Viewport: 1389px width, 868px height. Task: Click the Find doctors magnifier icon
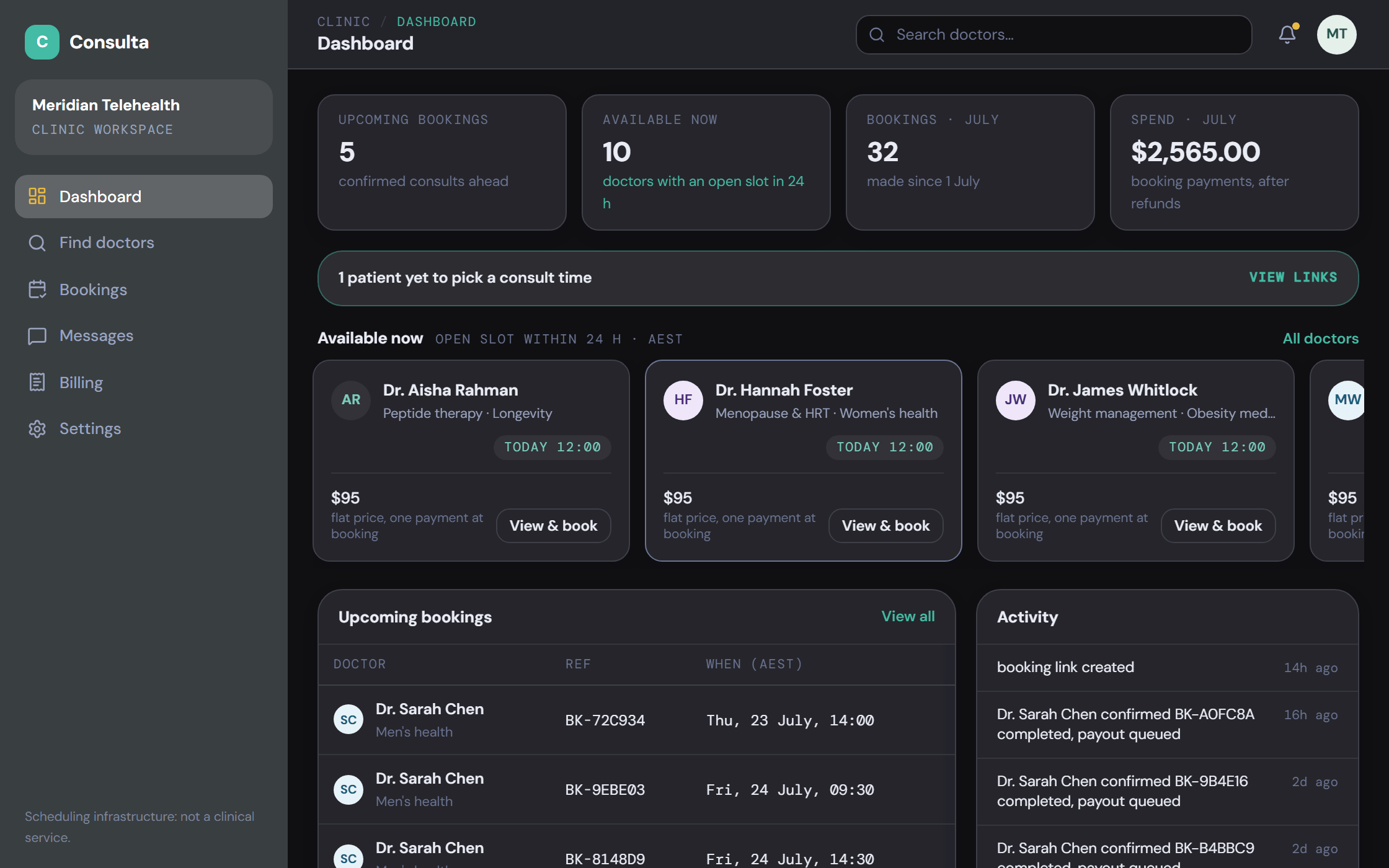click(x=37, y=242)
